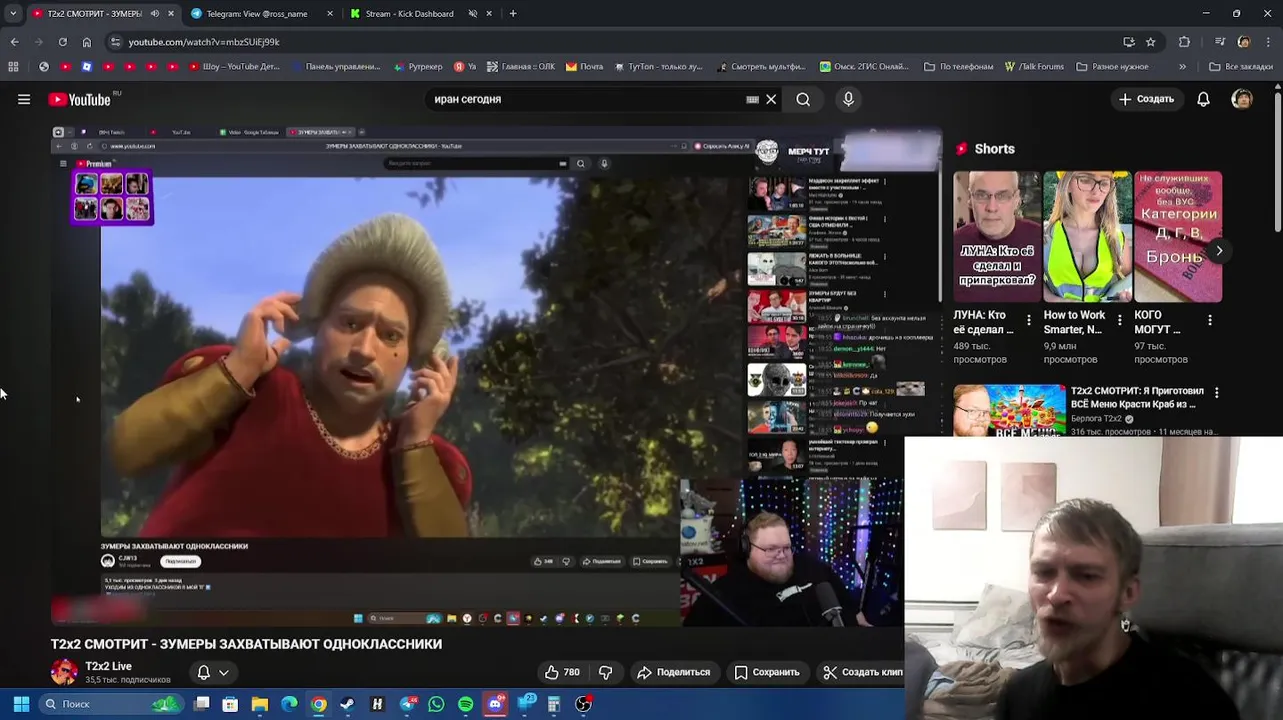The width and height of the screenshot is (1283, 720).
Task: Open the Рутрекер bookmark
Action: (x=418, y=67)
